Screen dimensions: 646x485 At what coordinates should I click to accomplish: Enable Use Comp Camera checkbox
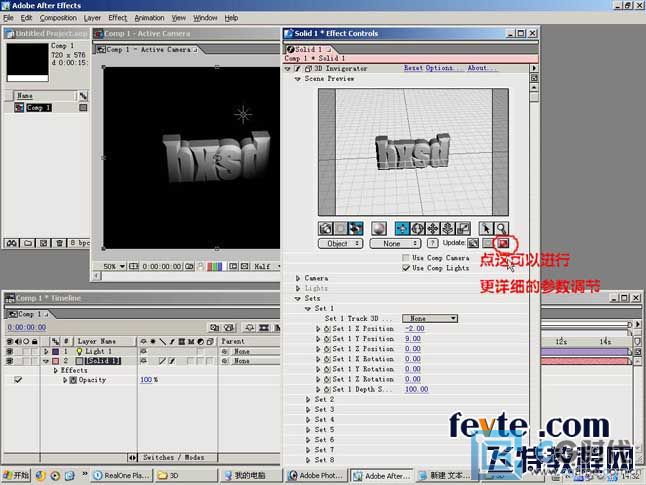pos(406,258)
